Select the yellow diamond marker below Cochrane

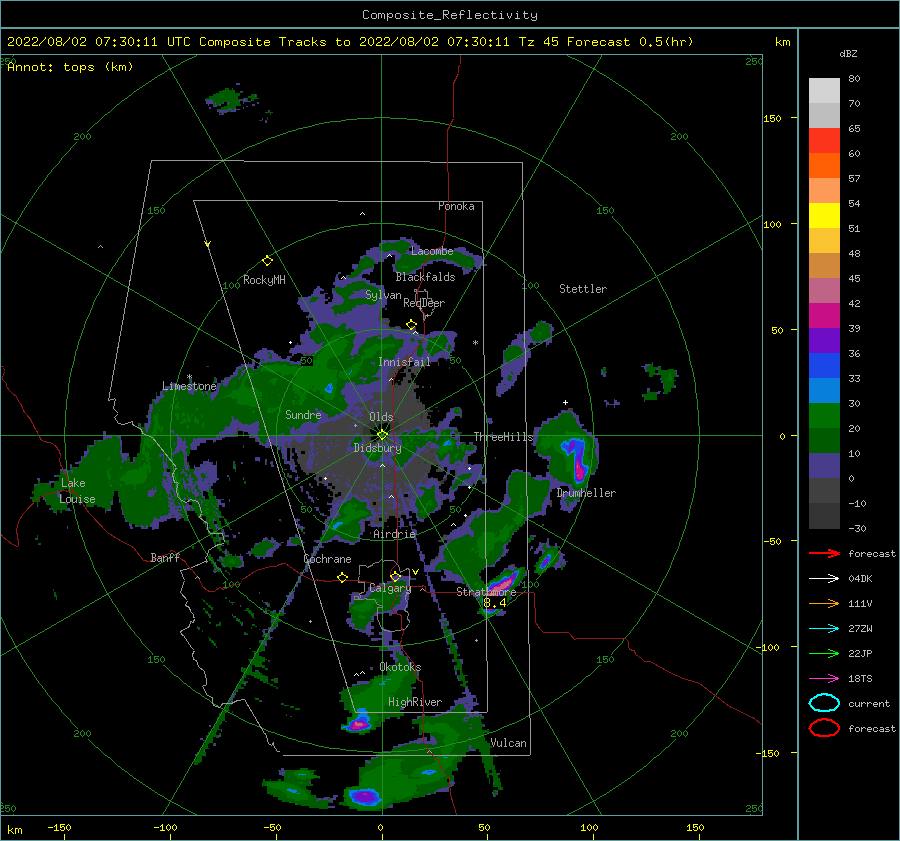342,577
